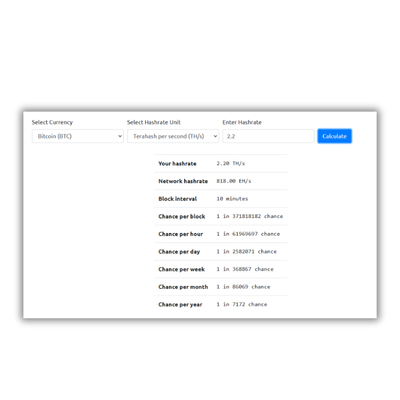Screen dimensions: 400x400
Task: Select the Your hashrate row
Action: [x=220, y=163]
